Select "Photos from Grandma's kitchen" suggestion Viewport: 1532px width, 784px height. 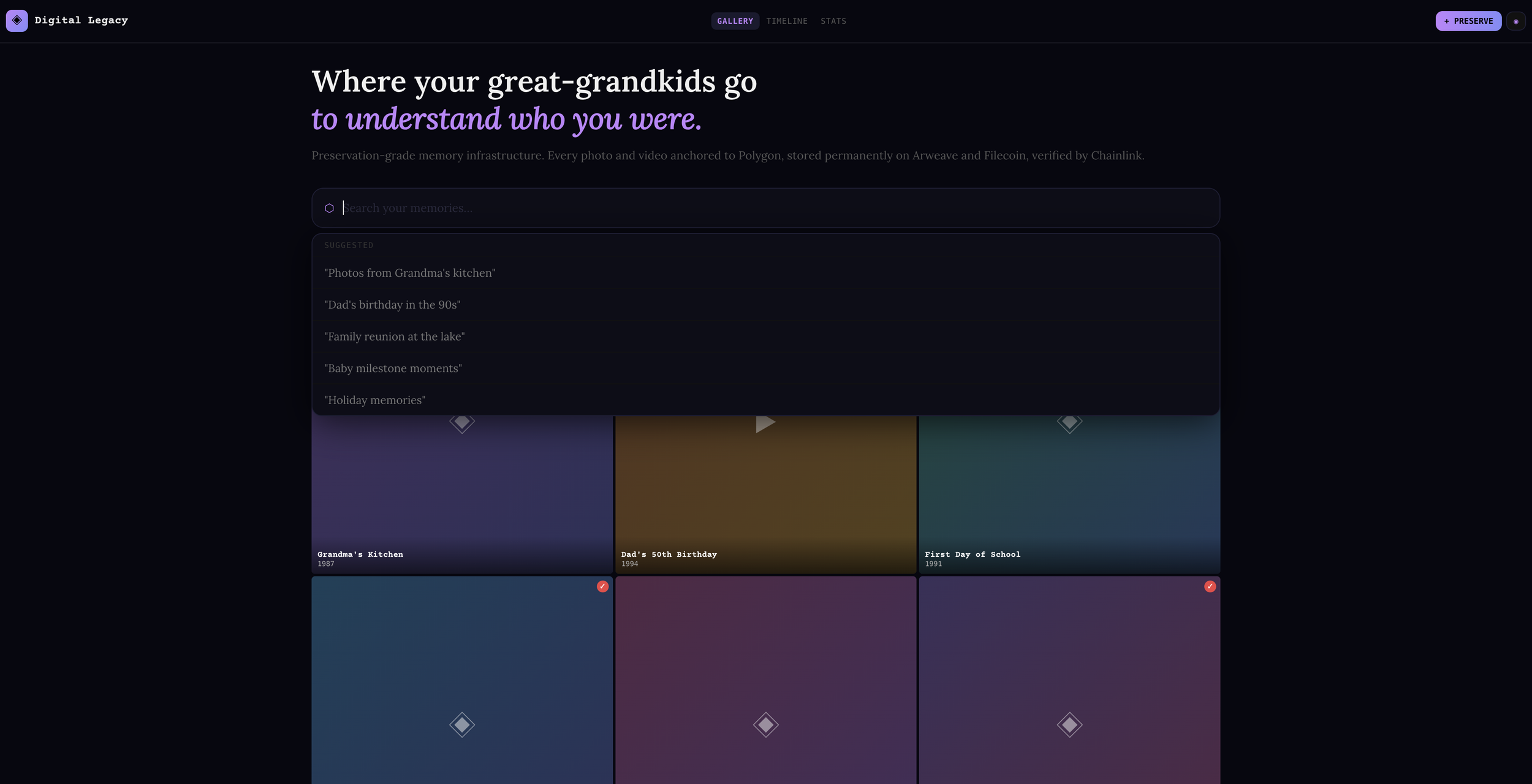click(x=409, y=273)
